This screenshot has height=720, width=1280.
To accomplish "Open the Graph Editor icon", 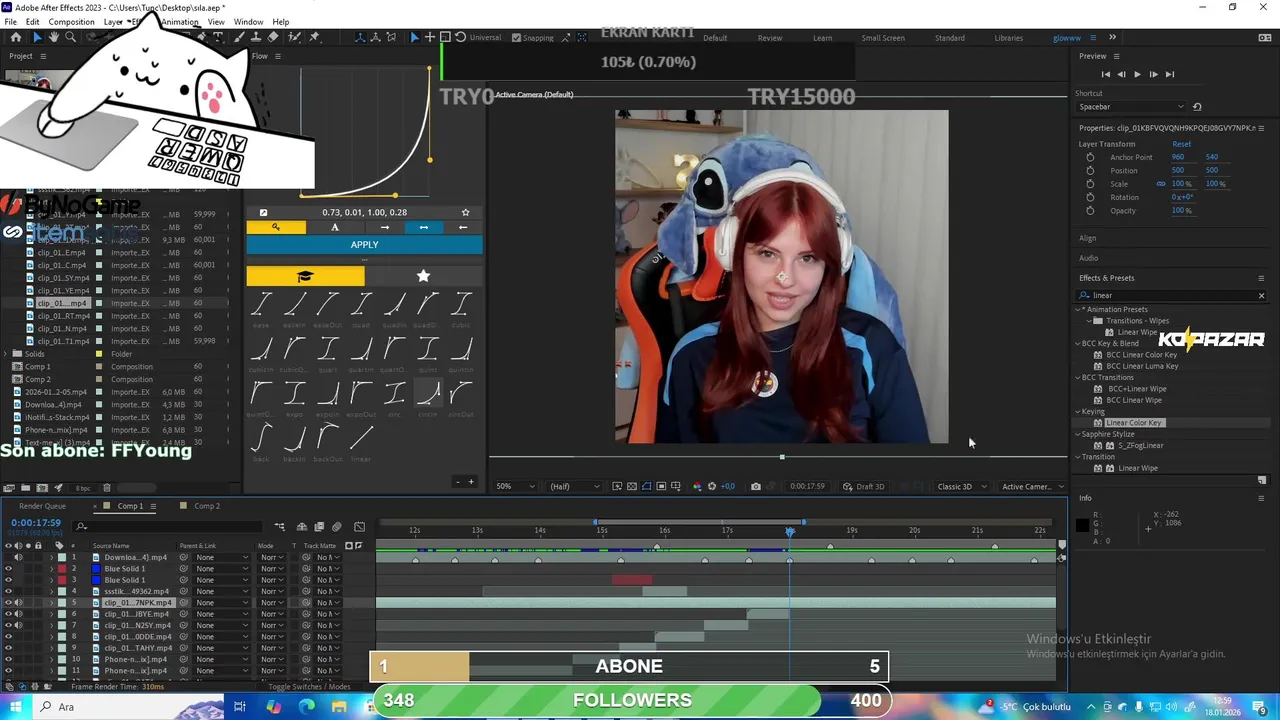I will tap(359, 527).
